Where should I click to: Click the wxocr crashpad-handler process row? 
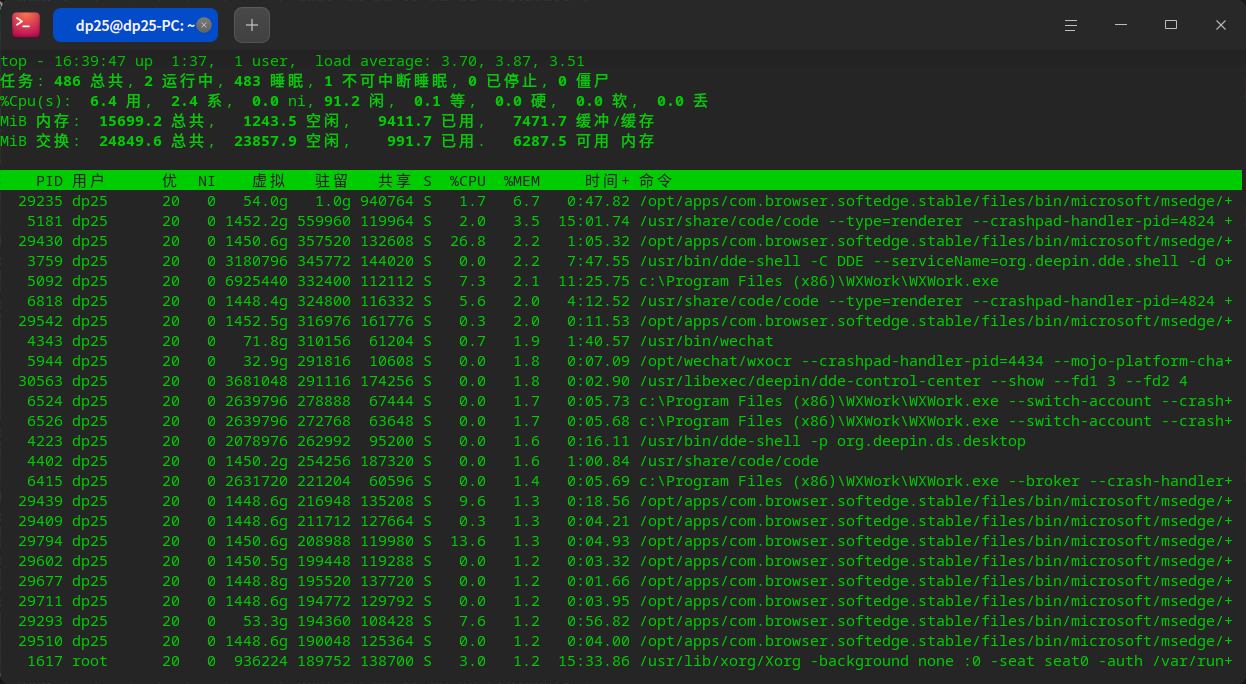click(x=621, y=361)
